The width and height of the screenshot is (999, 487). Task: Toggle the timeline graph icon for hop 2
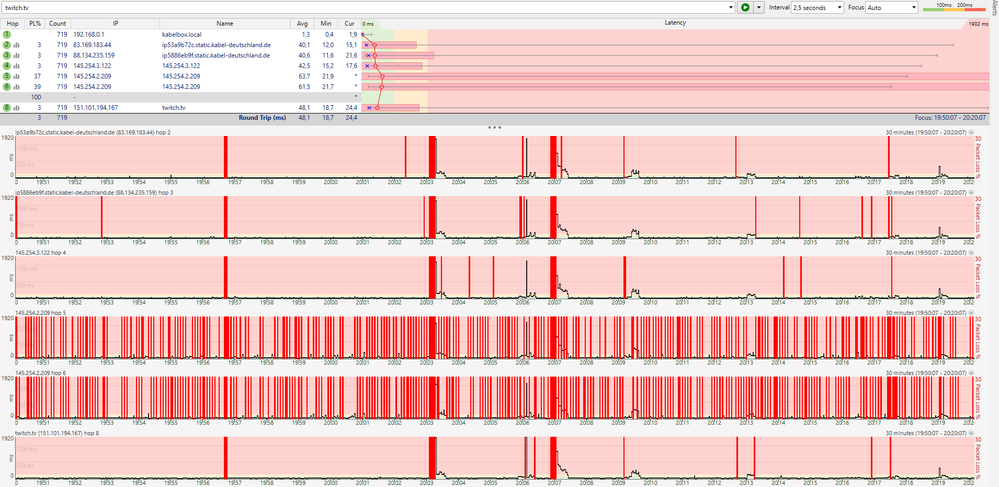point(16,45)
